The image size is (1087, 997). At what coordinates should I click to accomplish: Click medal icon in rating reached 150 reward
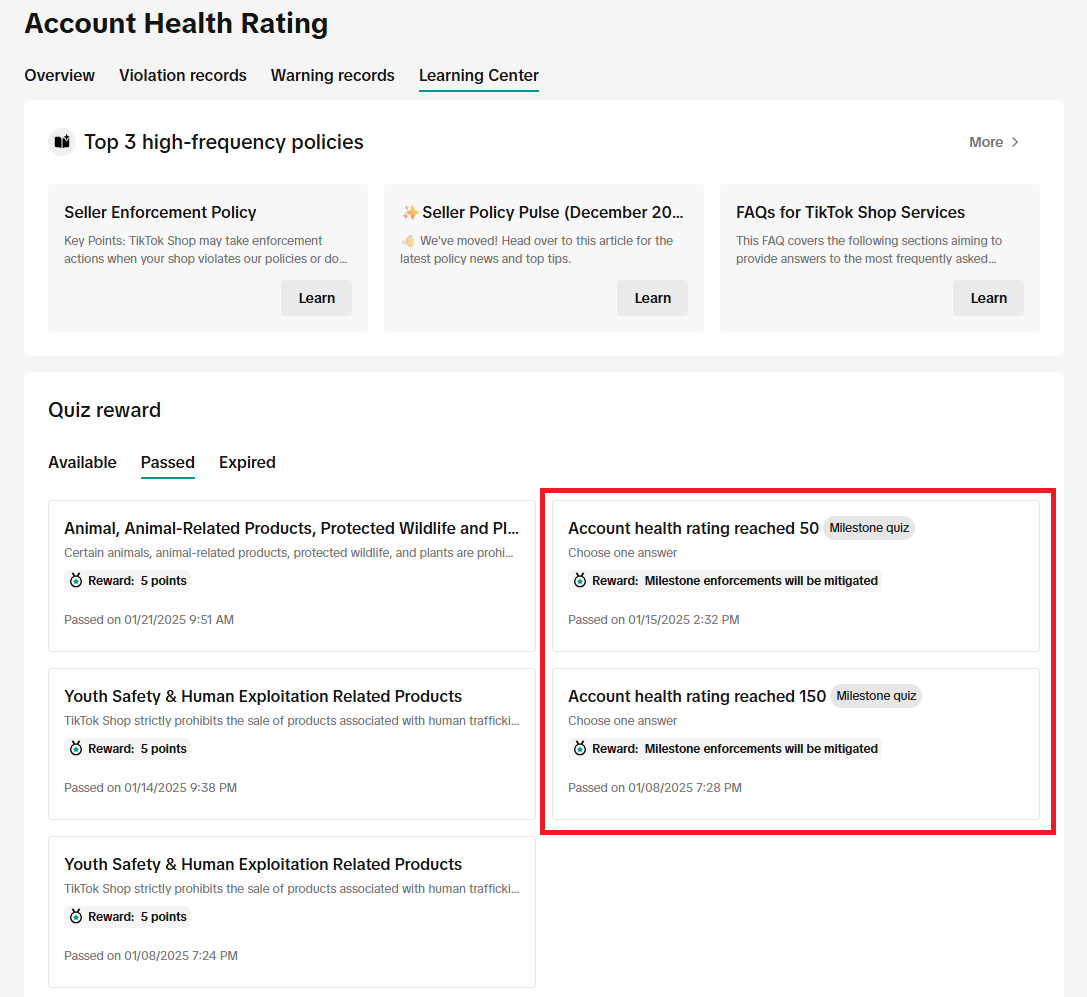(x=580, y=749)
